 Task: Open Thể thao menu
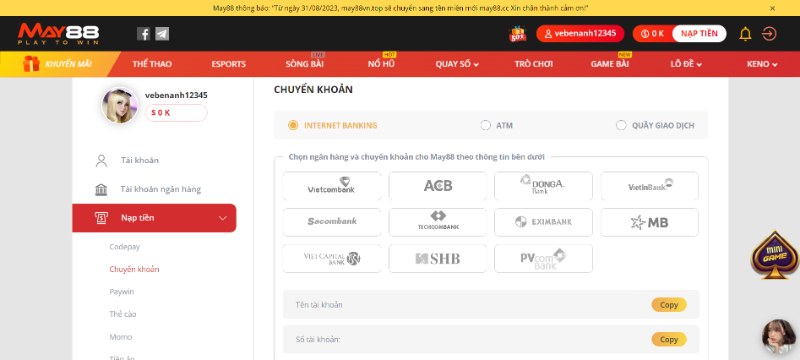point(152,64)
